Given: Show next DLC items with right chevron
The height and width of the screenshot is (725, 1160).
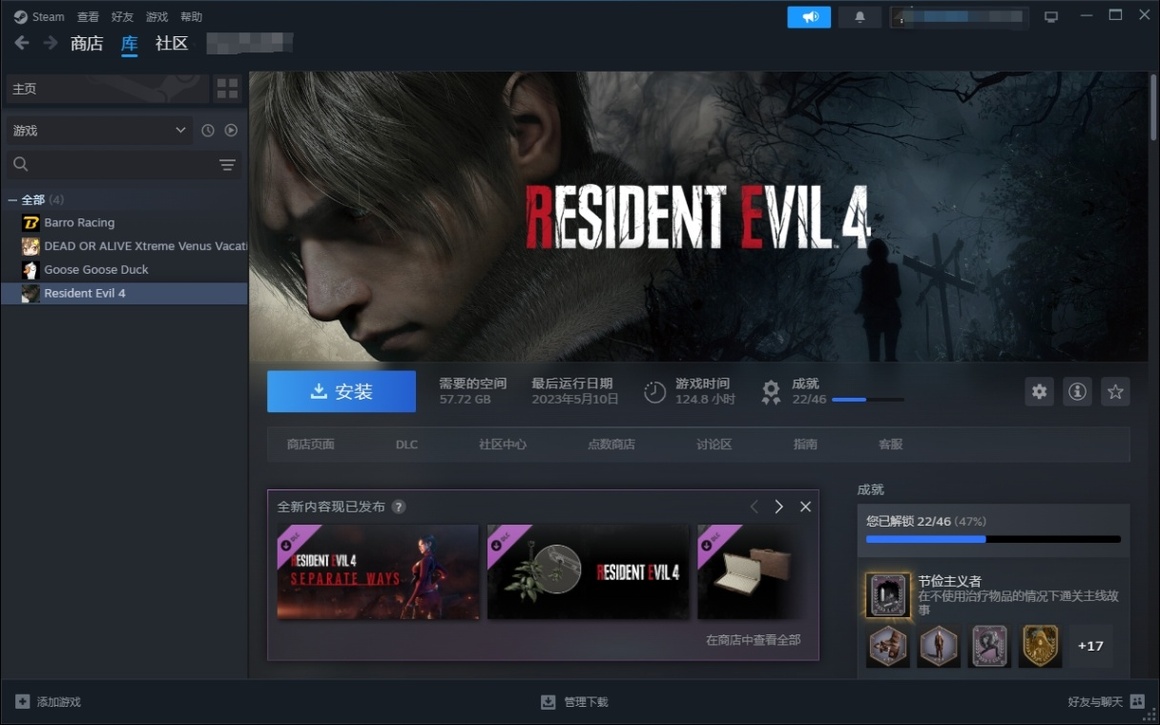Looking at the screenshot, I should (779, 507).
